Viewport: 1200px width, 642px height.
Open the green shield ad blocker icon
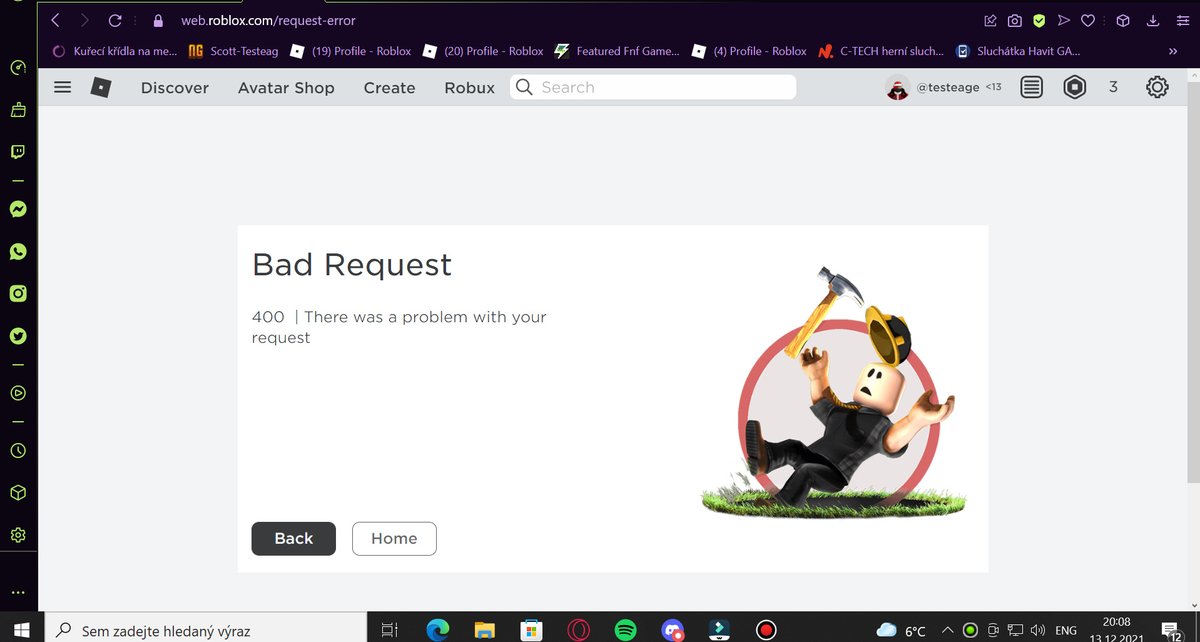pyautogui.click(x=1039, y=20)
